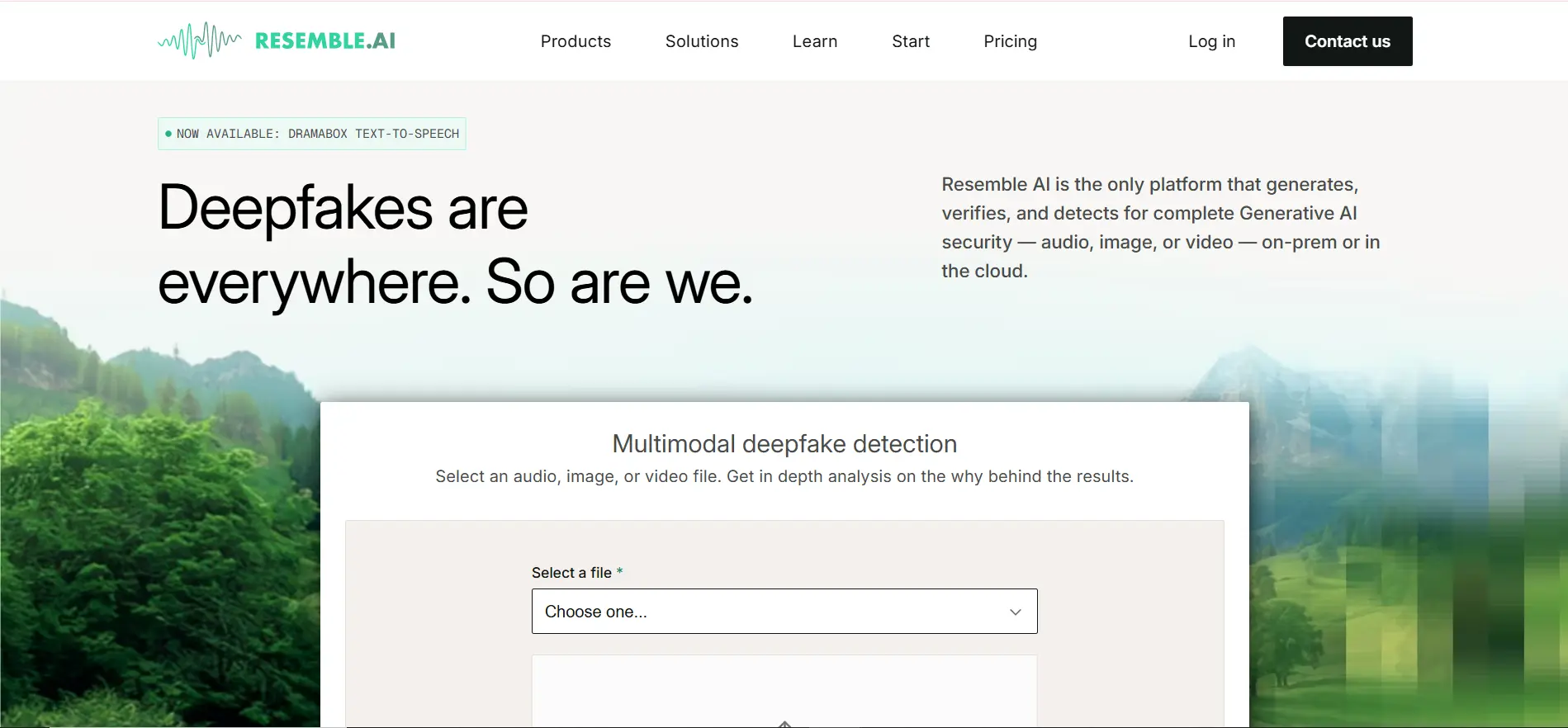Open the Select a file dropdown

(784, 612)
